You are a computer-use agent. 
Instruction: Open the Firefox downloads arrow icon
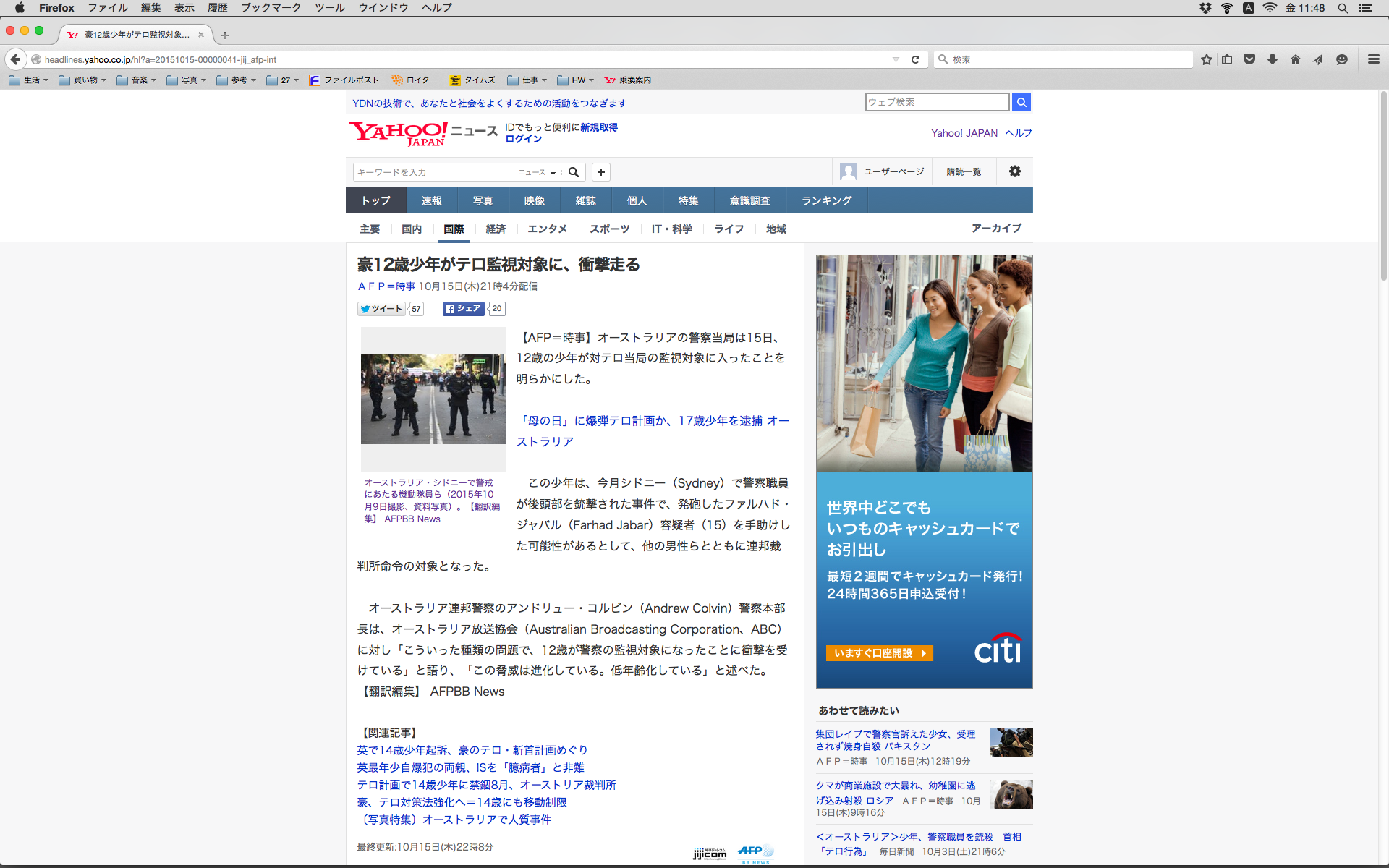click(1272, 59)
